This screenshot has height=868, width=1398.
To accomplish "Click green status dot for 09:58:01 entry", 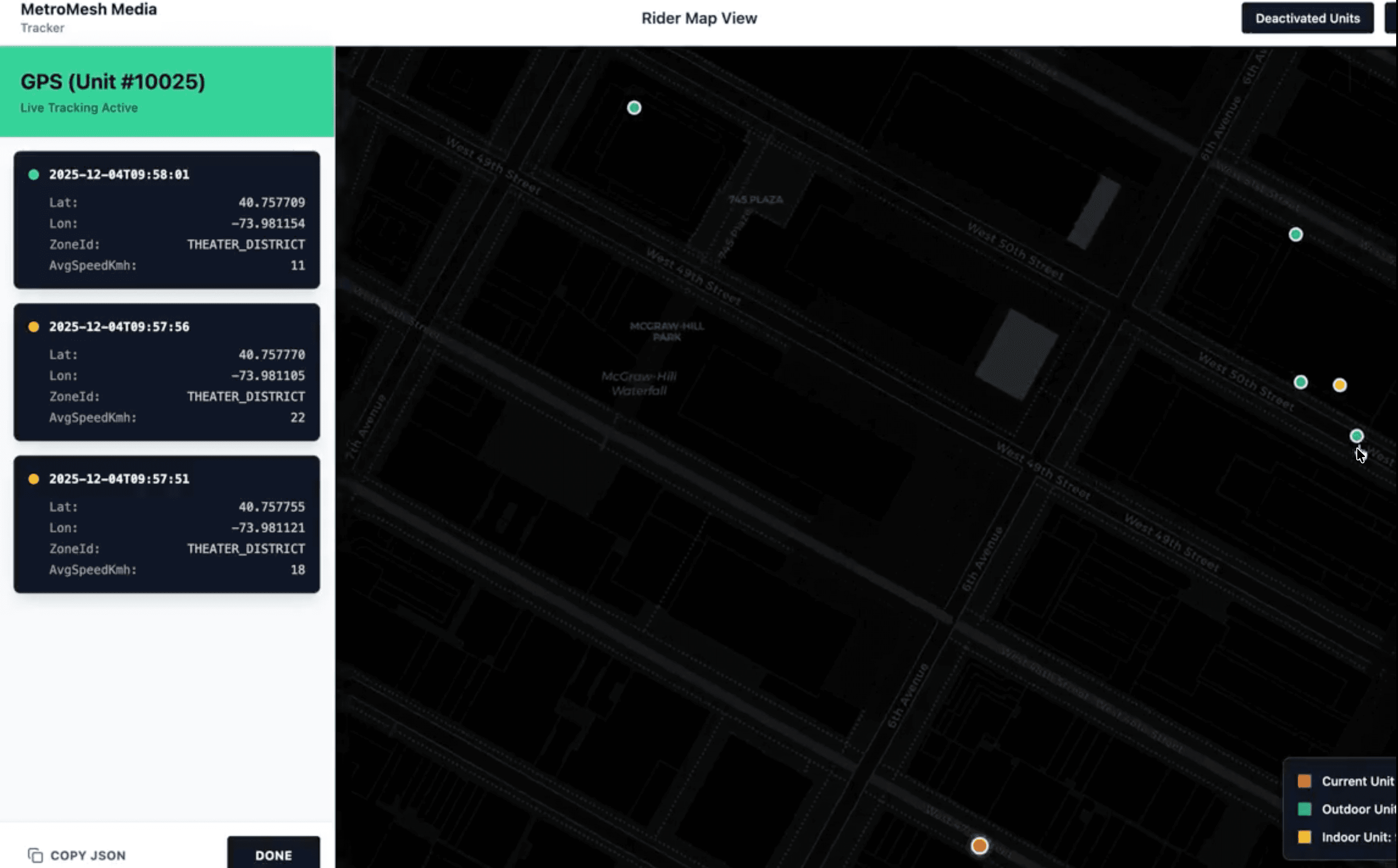I will 34,174.
